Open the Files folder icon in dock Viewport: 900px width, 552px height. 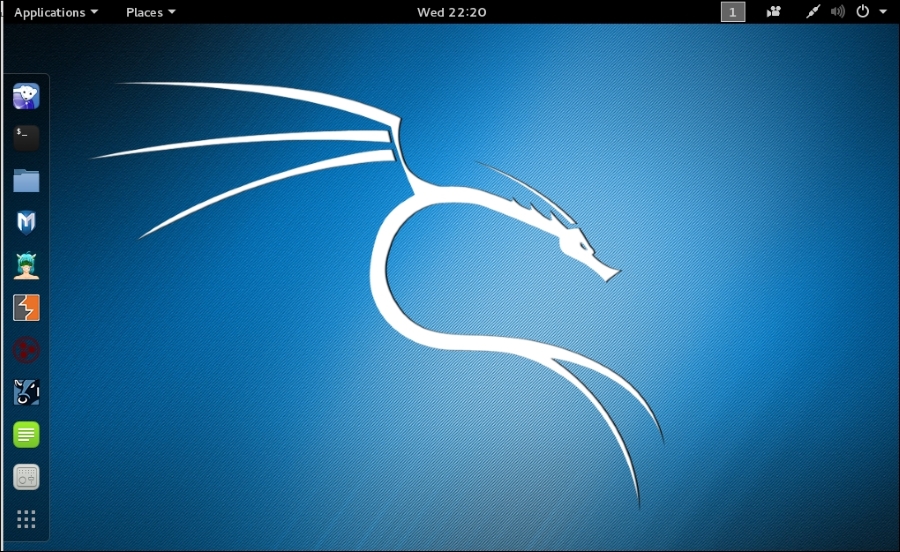pyautogui.click(x=26, y=180)
